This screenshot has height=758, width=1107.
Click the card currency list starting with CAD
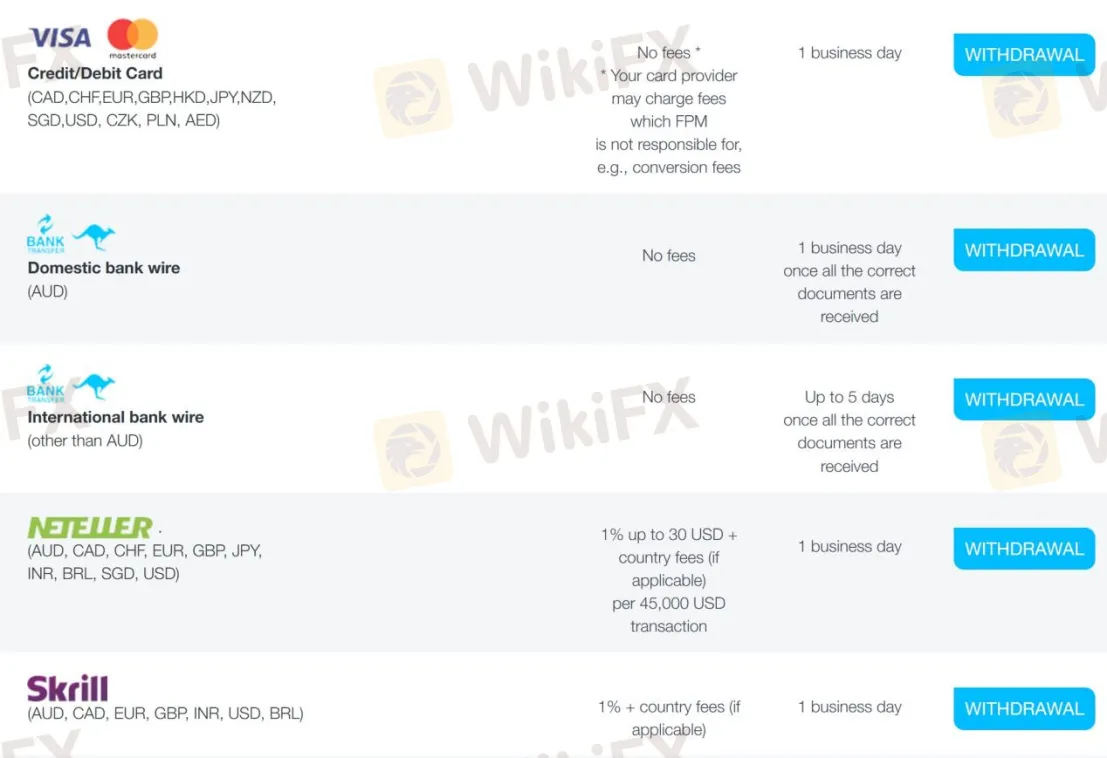[x=152, y=109]
